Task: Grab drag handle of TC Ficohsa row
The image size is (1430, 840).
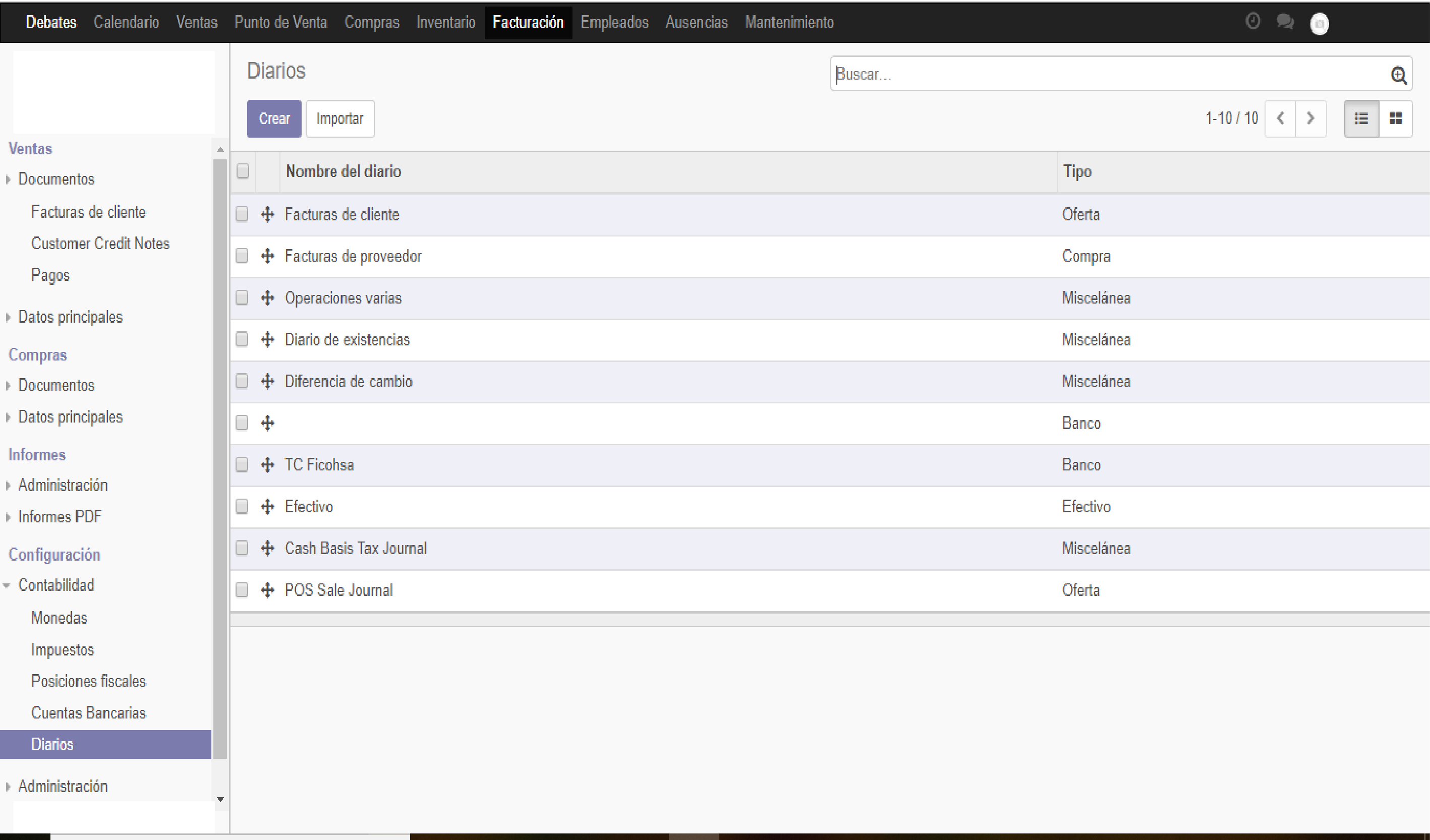Action: coord(267,465)
